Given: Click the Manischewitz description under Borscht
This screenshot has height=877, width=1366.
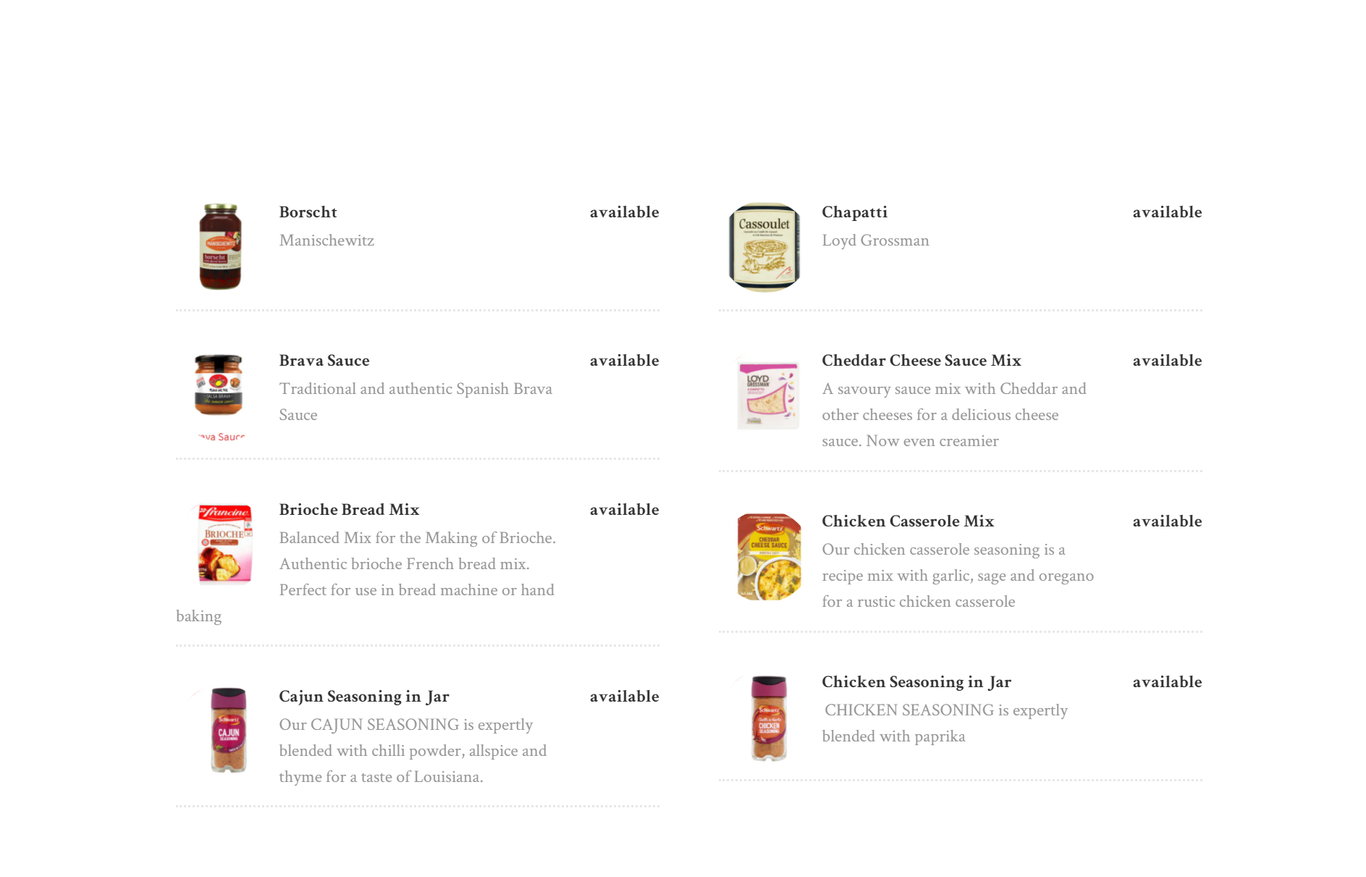Looking at the screenshot, I should click(327, 240).
